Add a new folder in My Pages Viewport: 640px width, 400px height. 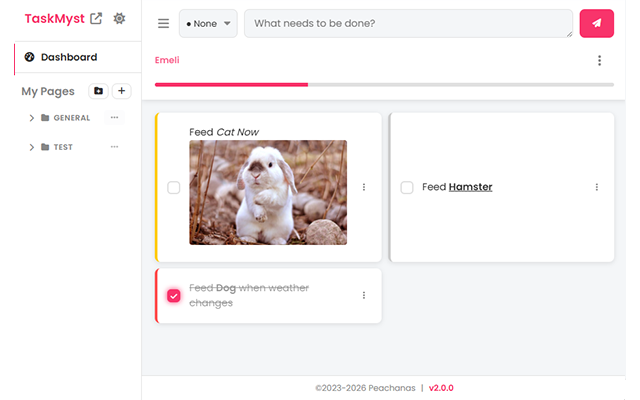tap(98, 91)
